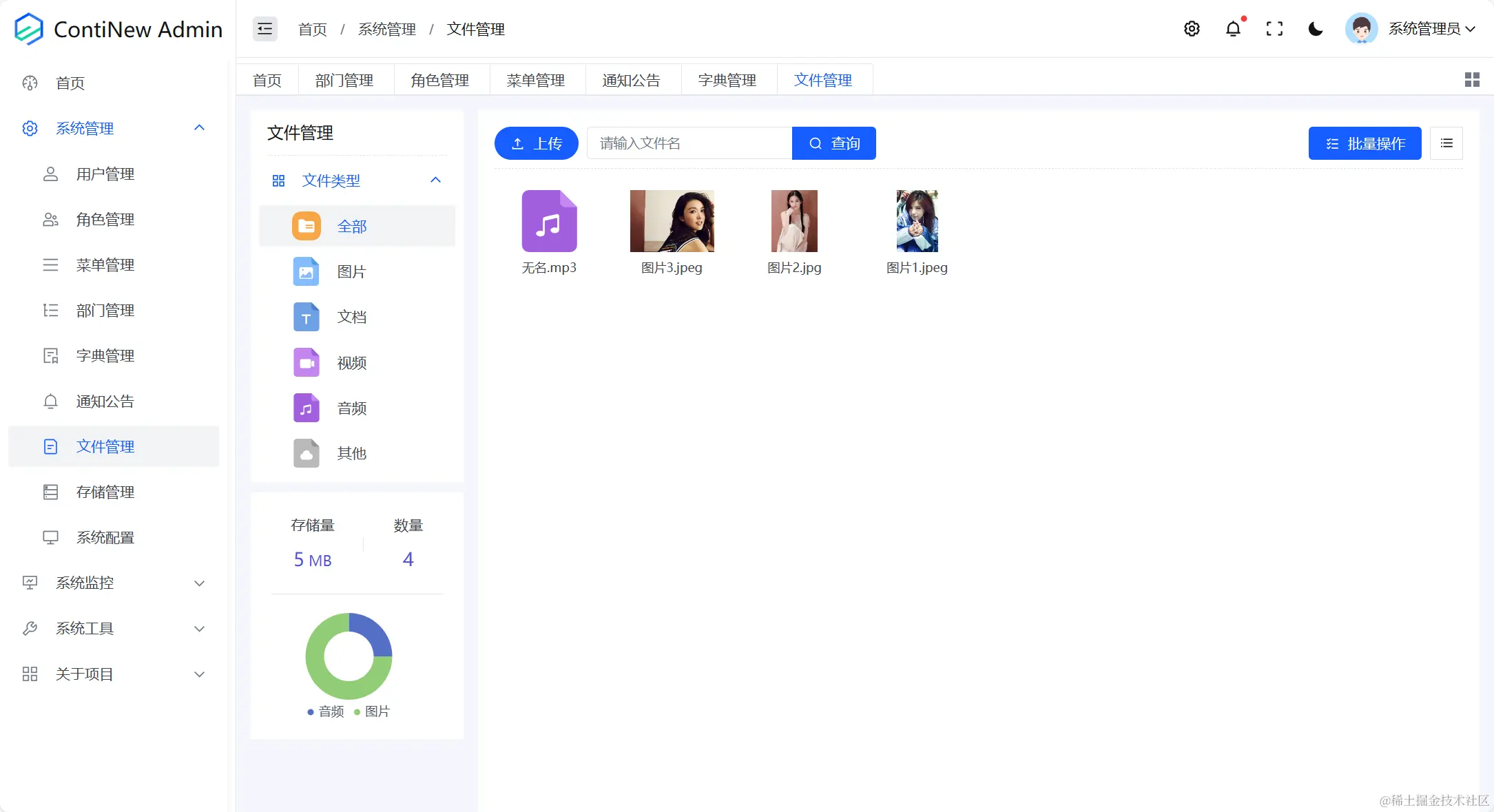Click the 上传 upload button

(536, 143)
